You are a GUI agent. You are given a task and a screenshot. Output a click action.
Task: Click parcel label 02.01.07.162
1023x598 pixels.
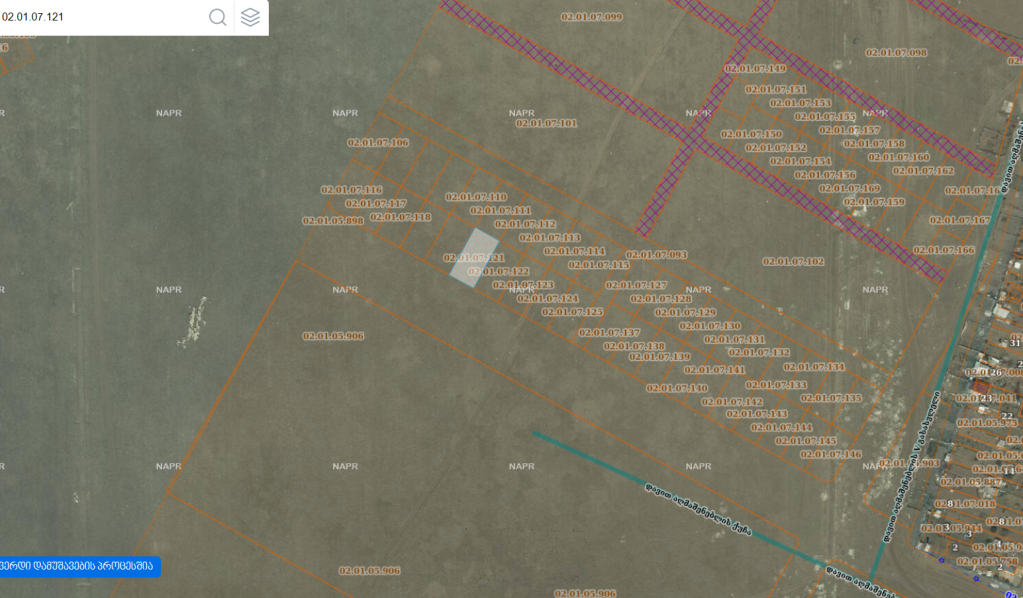pos(923,171)
